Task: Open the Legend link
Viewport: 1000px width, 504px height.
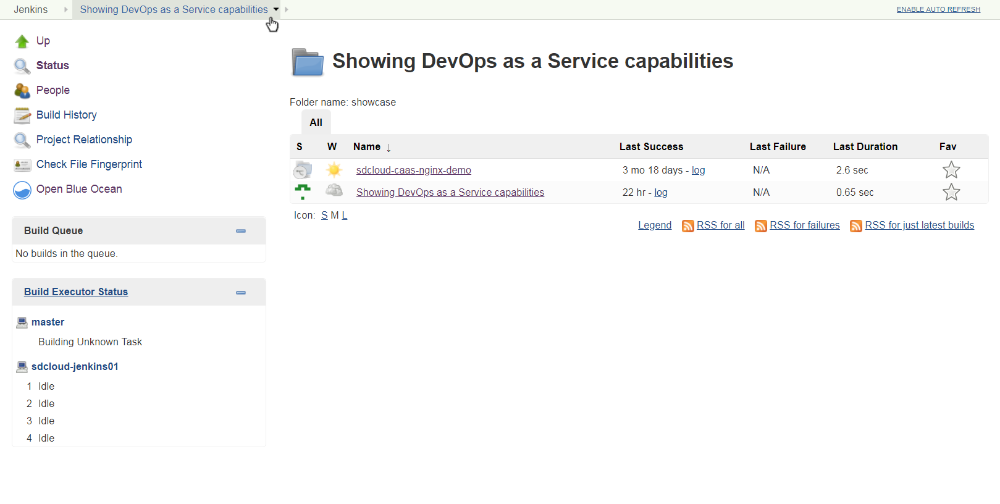Action: coord(654,225)
